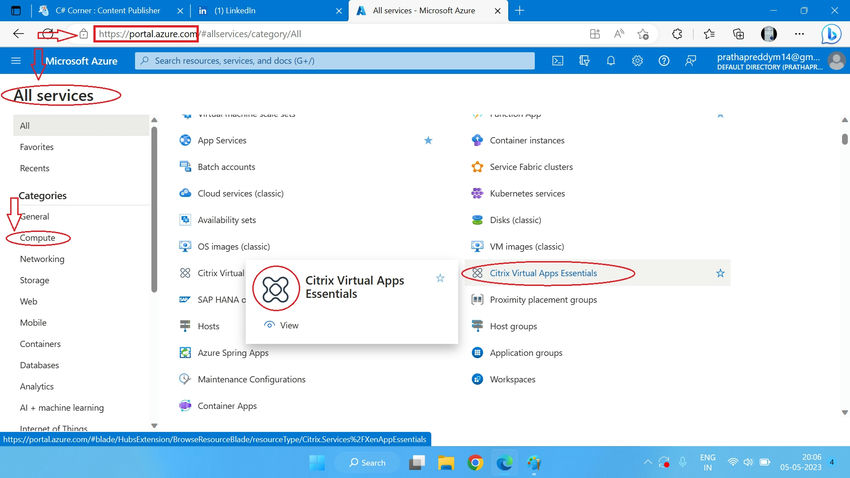Click the Cloud services (classic) icon
The height and width of the screenshot is (478, 850).
(185, 193)
